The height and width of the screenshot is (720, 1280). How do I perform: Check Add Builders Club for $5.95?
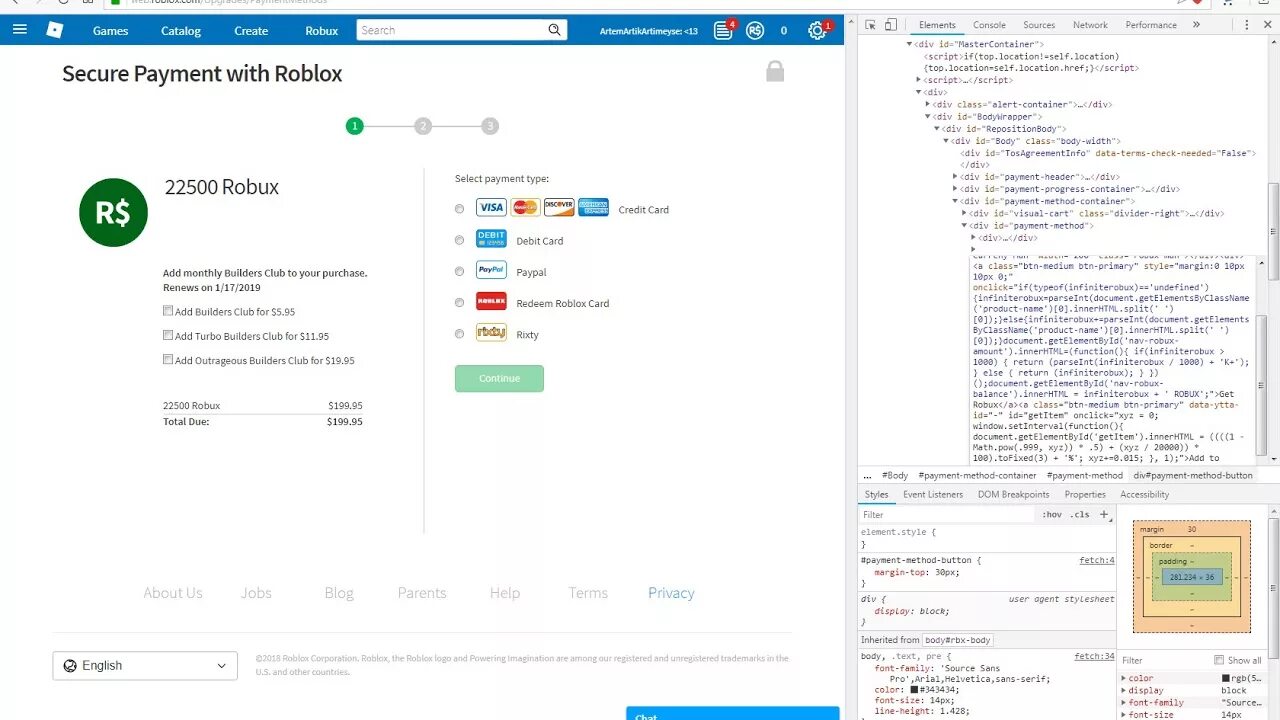tap(168, 311)
